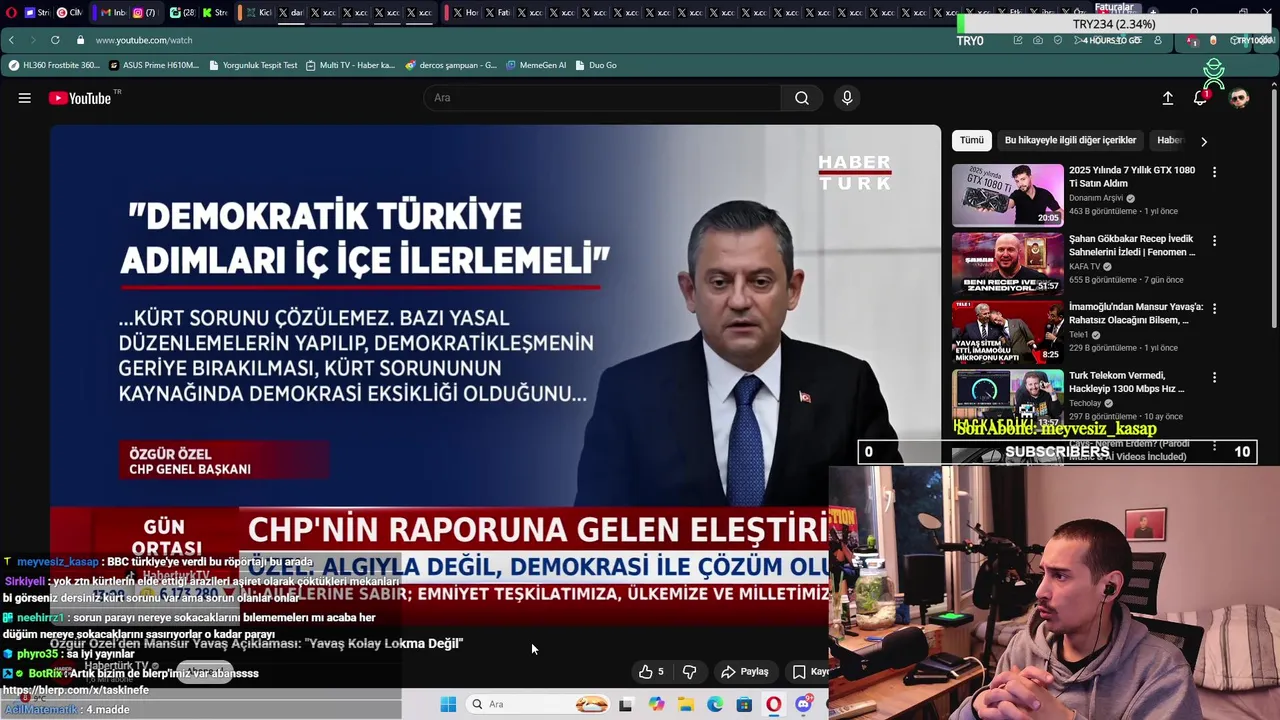
Task: Select the 'Bu hikayeyle ilgili diğer içerikler' chip
Action: pyautogui.click(x=1070, y=140)
